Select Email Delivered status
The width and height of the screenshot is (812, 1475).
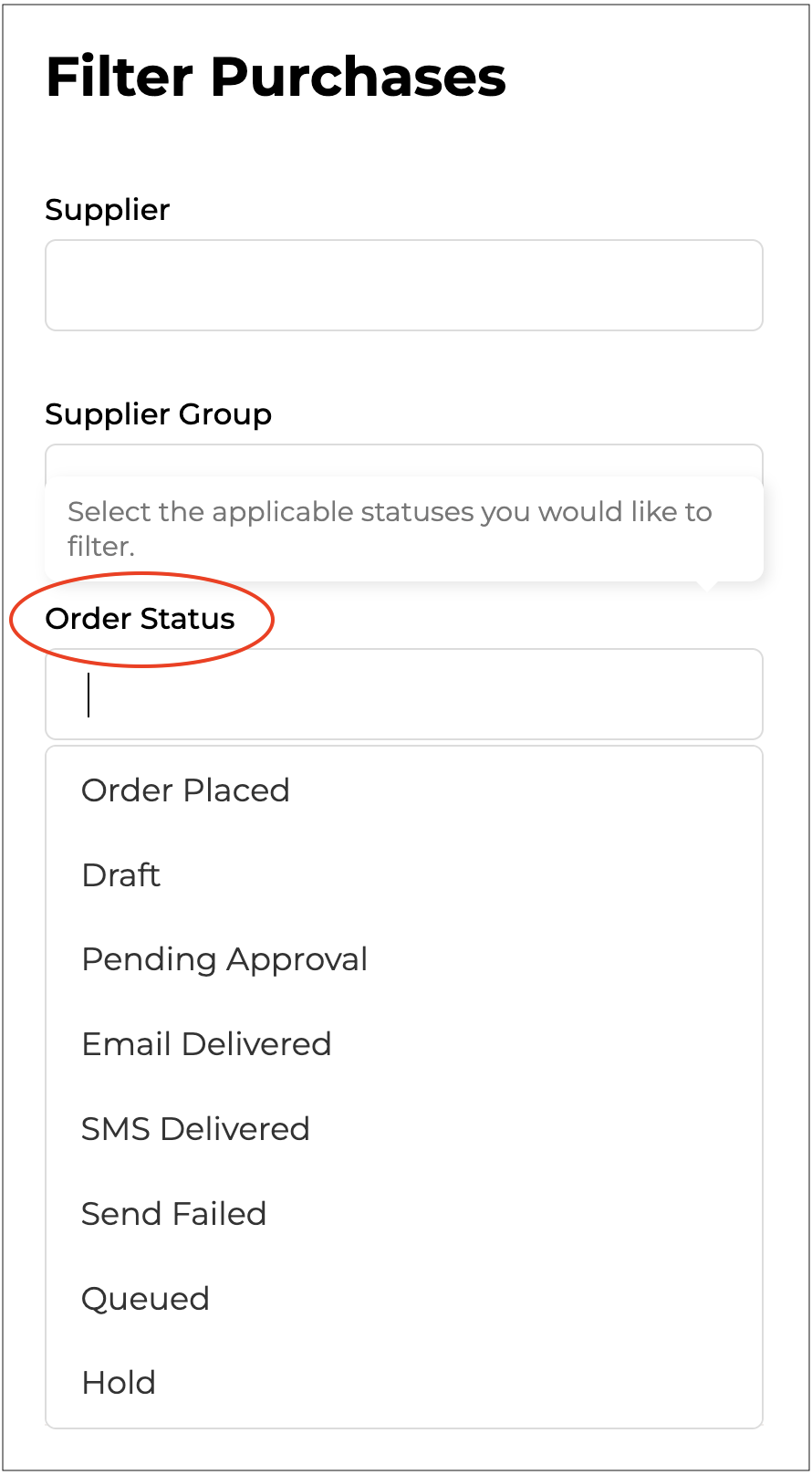click(206, 1044)
